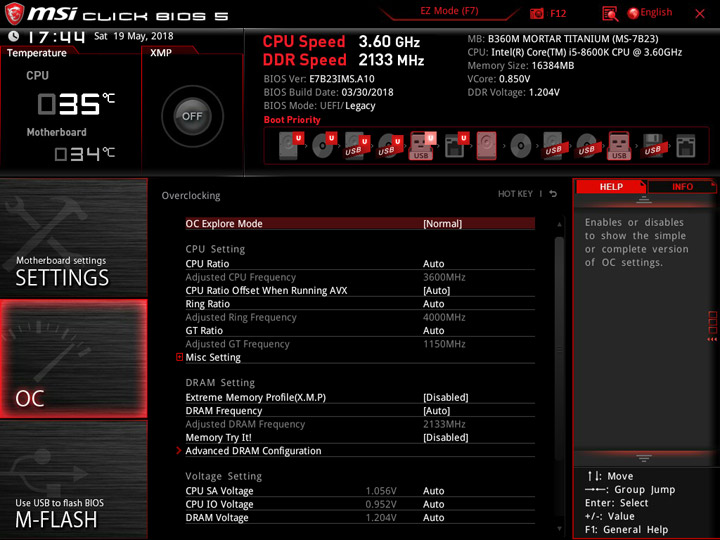The width and height of the screenshot is (720, 540).
Task: Select the UEFI USB CD/DVD boot icon
Action: [390, 146]
